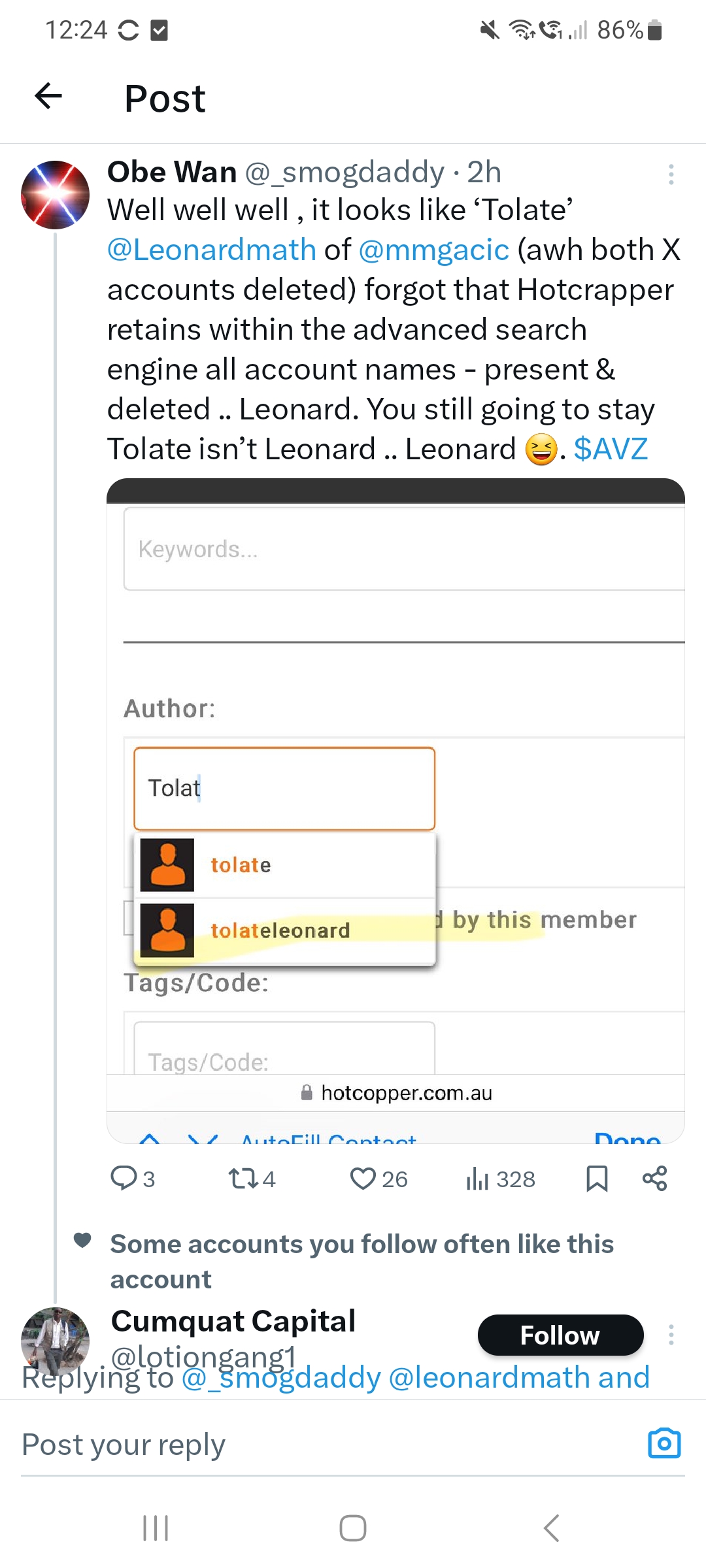This screenshot has width=706, height=1568.
Task: Open the hotcopper screenshot image
Action: [x=395, y=810]
